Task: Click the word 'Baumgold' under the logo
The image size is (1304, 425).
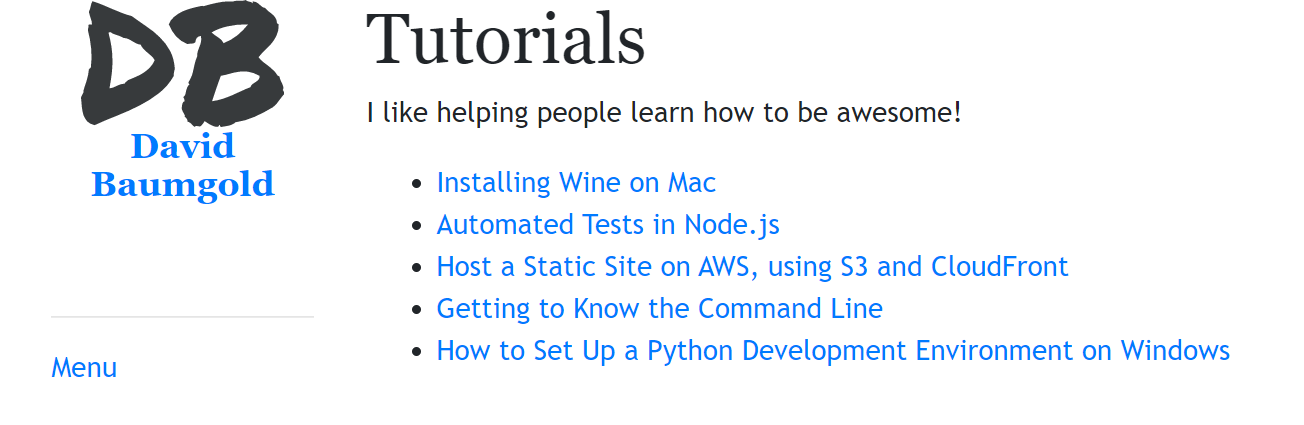Action: (x=183, y=185)
